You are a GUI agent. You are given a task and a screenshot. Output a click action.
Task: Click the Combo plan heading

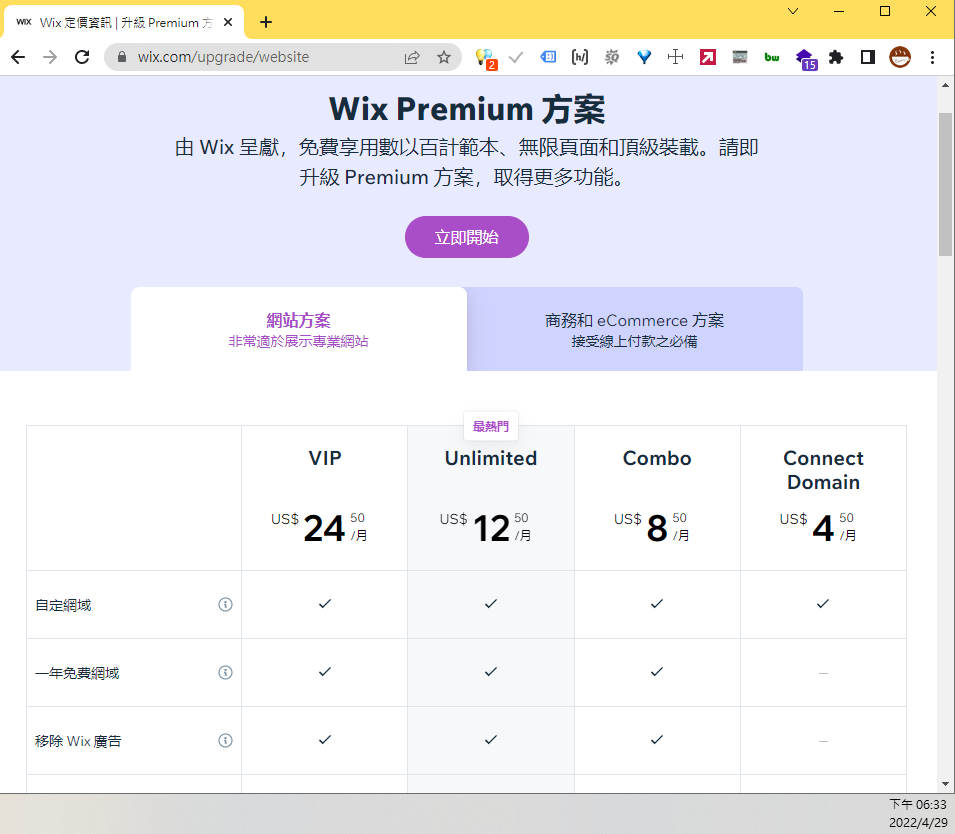click(657, 458)
